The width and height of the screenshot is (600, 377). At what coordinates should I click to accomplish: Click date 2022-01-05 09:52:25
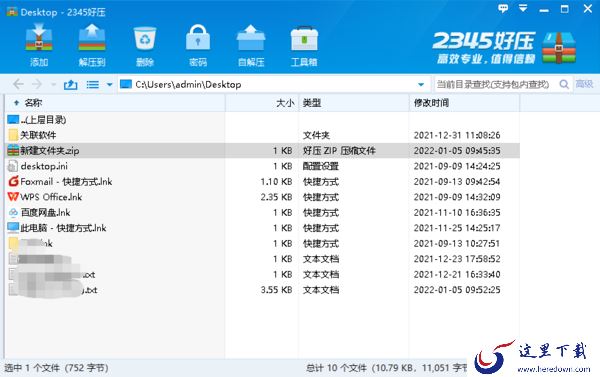tap(457, 290)
